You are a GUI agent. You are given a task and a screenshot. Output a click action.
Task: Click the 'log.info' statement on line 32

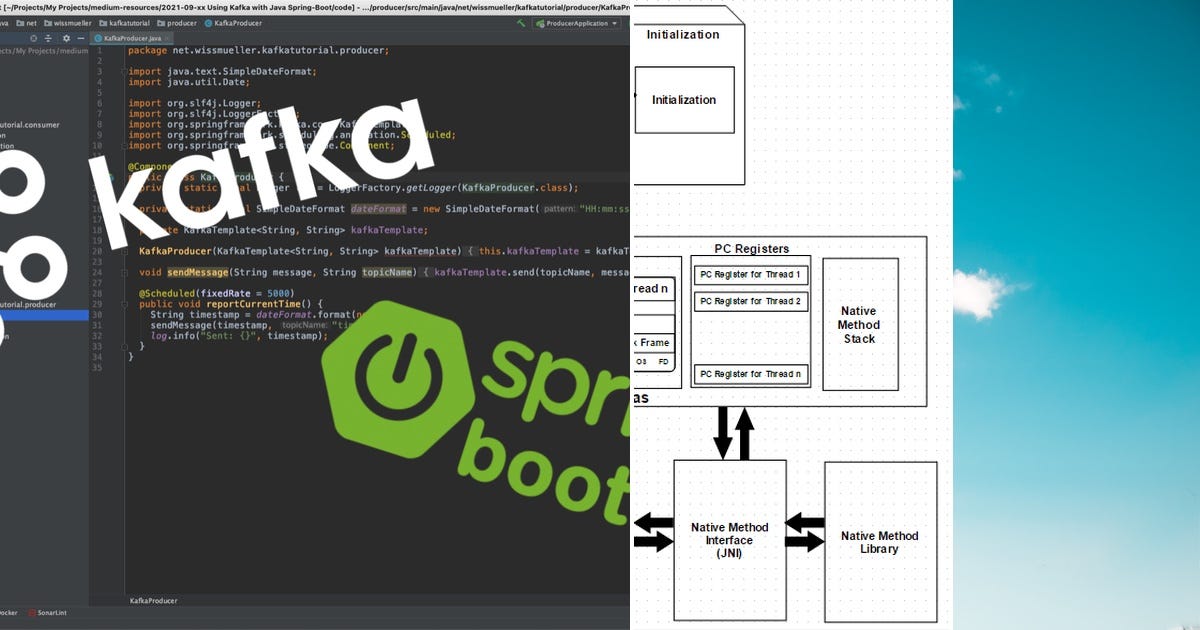pos(238,336)
